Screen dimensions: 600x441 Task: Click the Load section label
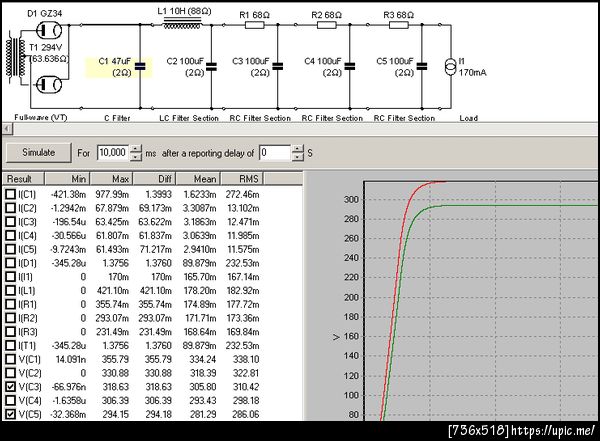point(468,118)
